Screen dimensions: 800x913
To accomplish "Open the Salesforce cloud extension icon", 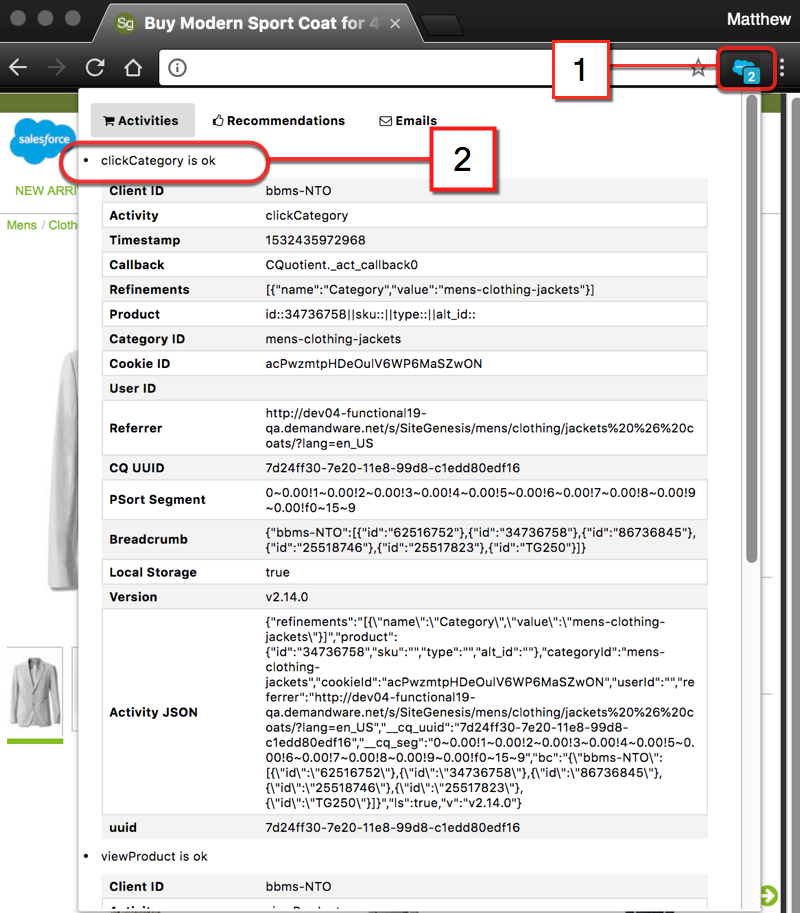I will coord(746,70).
